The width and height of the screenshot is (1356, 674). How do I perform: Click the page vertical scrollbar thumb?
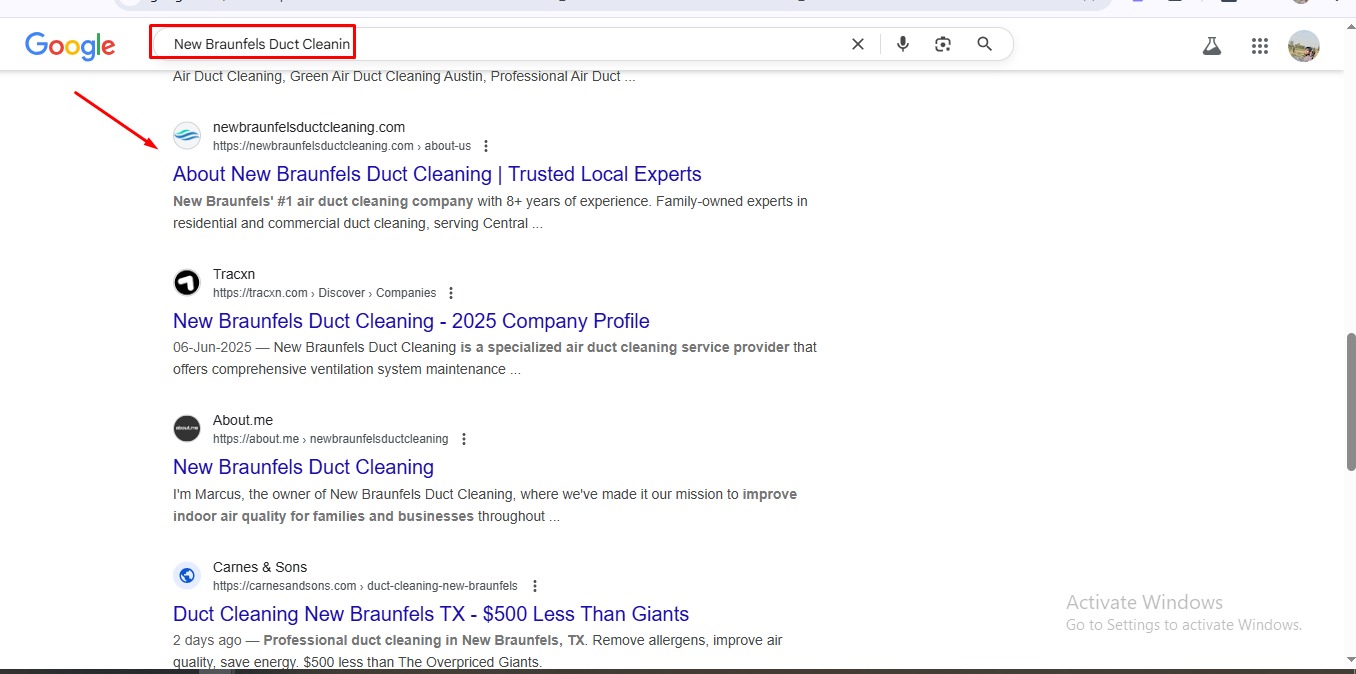(1350, 400)
